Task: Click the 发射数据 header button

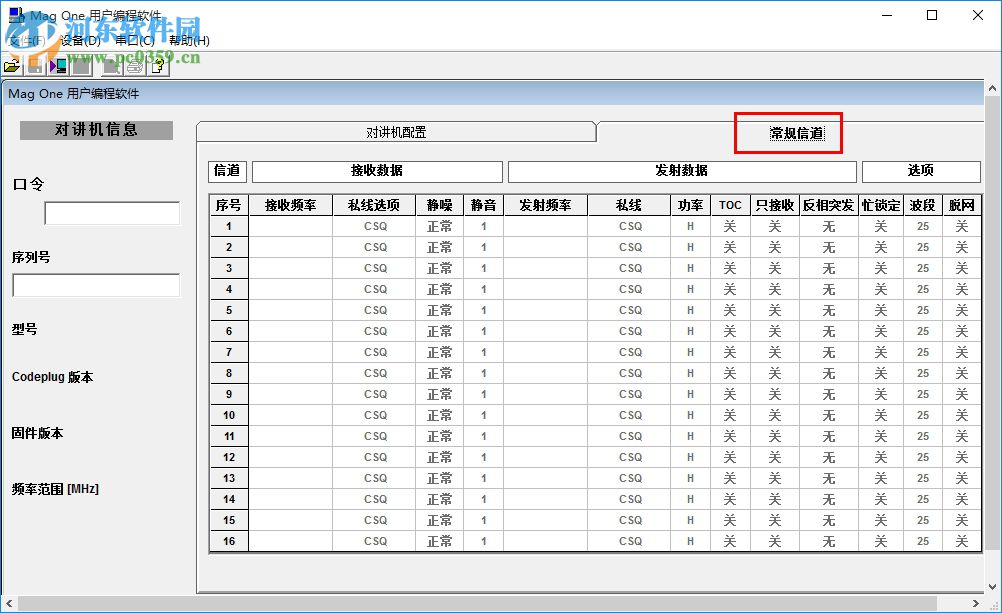Action: click(x=682, y=170)
